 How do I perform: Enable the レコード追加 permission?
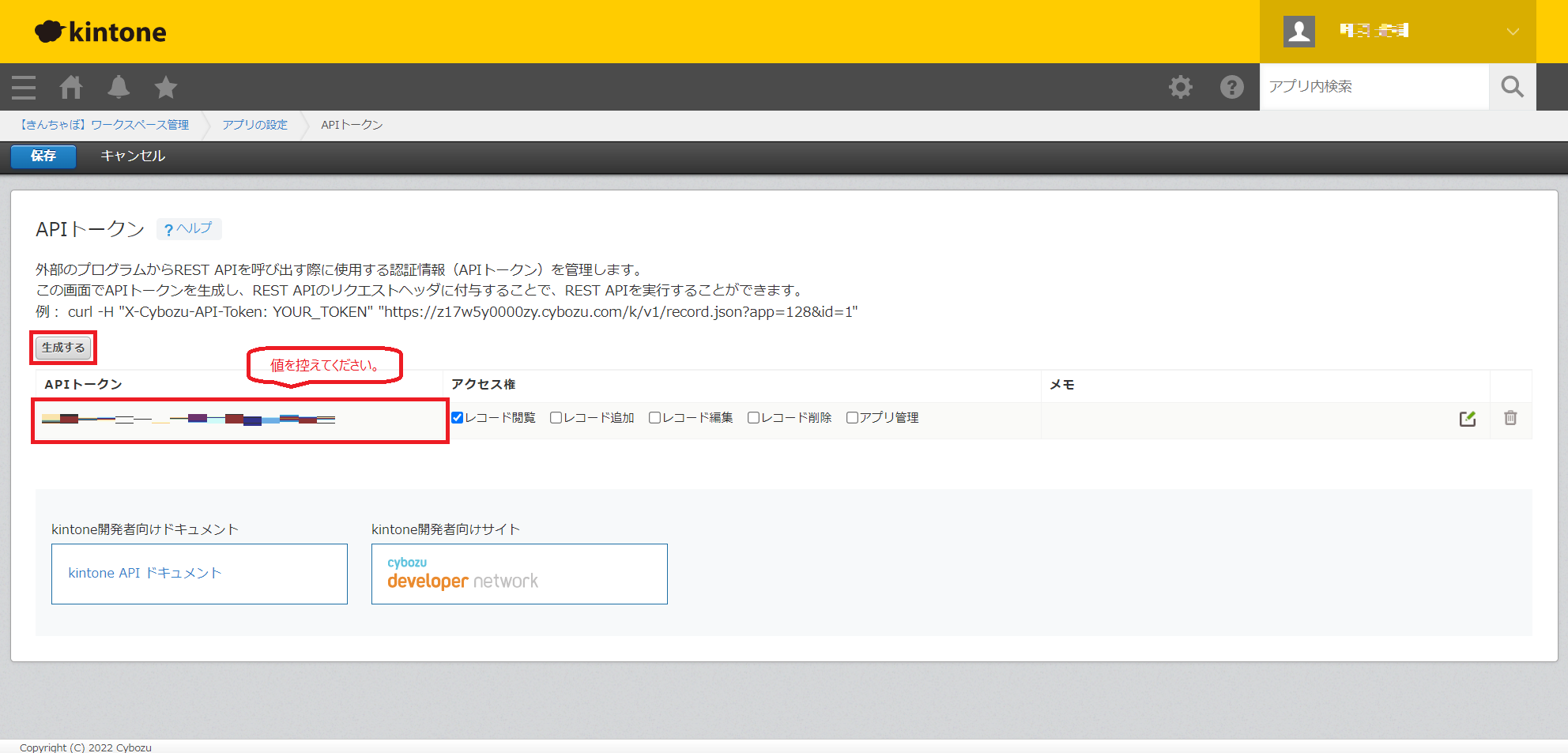[556, 418]
